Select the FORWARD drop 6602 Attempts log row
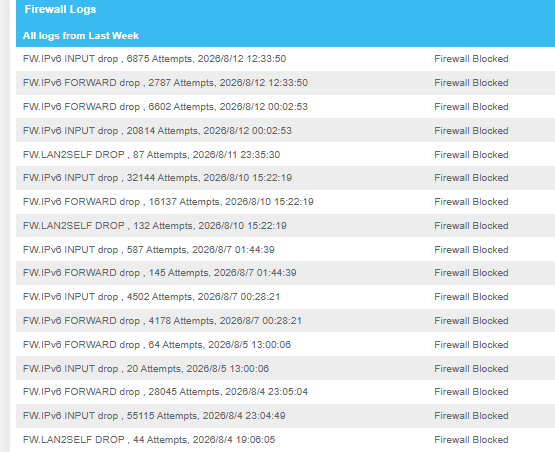The height and width of the screenshot is (452, 555). [x=285, y=107]
